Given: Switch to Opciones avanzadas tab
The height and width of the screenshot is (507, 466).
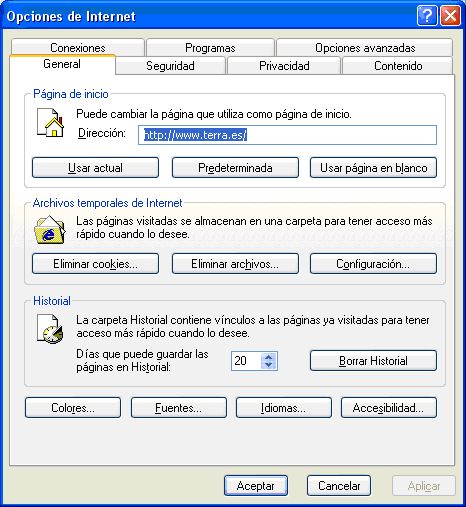Looking at the screenshot, I should tap(365, 47).
